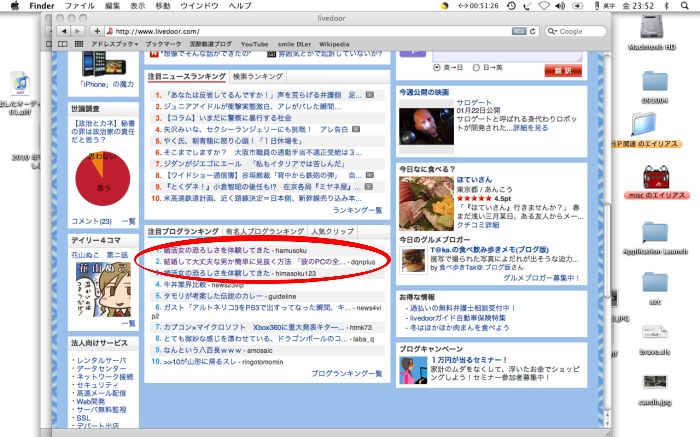Open the ウインドウ menu
700x437 pixels.
point(199,6)
